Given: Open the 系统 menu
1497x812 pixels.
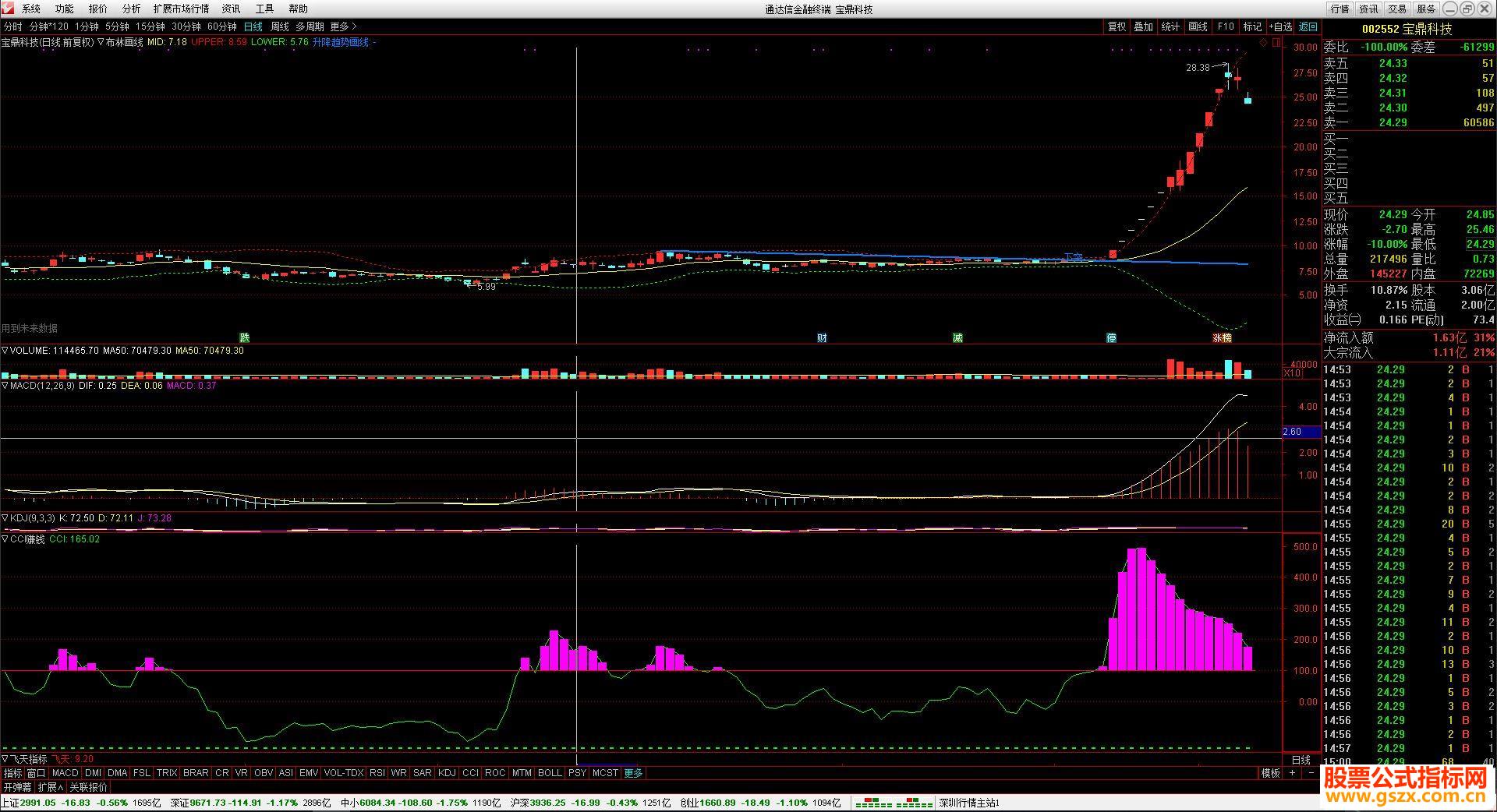Looking at the screenshot, I should click(x=31, y=9).
